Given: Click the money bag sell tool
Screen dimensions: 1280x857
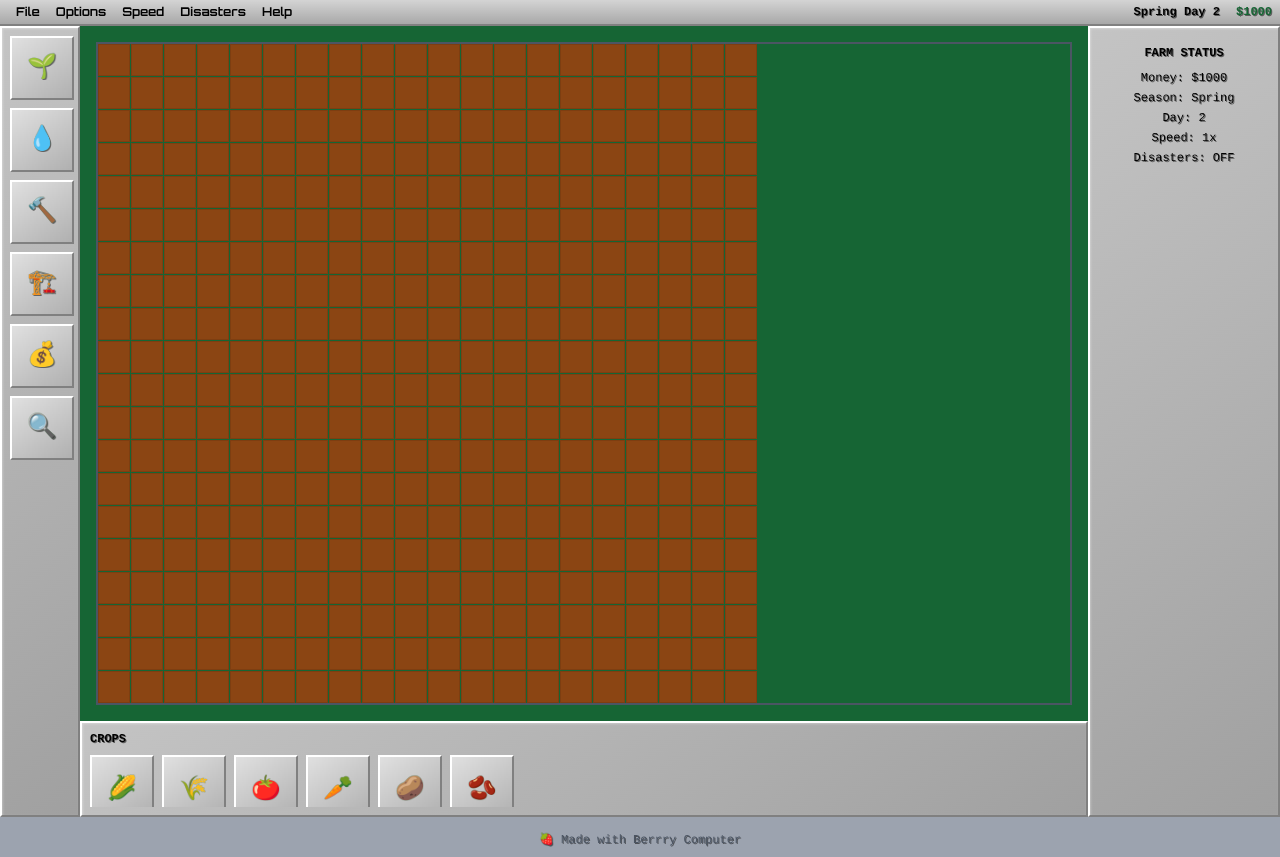Looking at the screenshot, I should (42, 356).
